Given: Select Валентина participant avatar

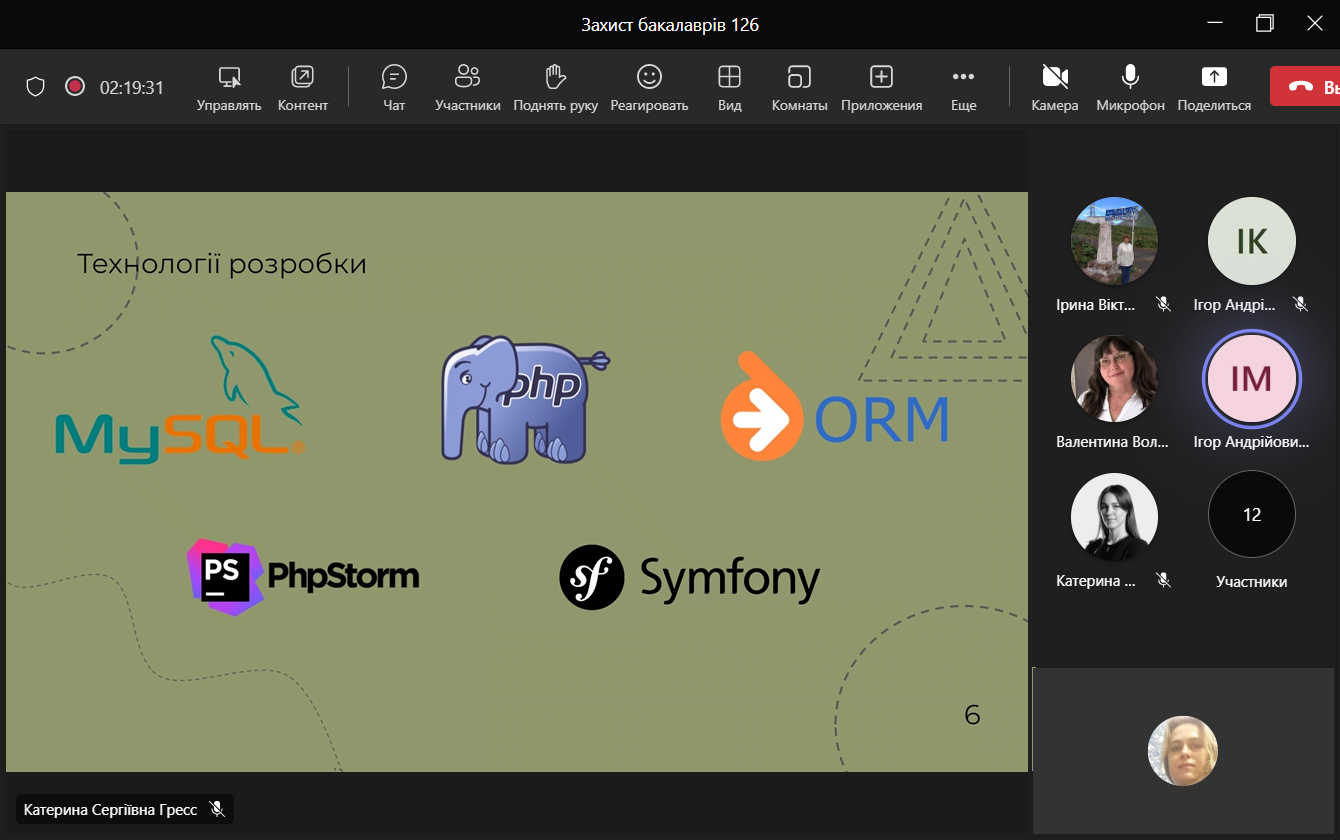Looking at the screenshot, I should click(x=1114, y=378).
